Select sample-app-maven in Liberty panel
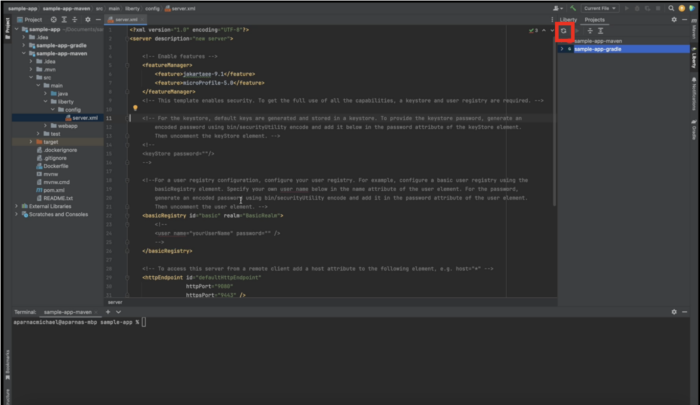Screen dimensions: 700x405 click(x=598, y=41)
